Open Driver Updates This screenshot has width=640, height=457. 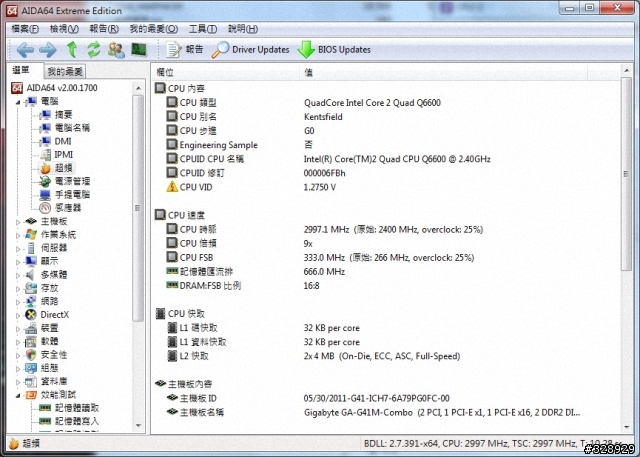(x=250, y=50)
